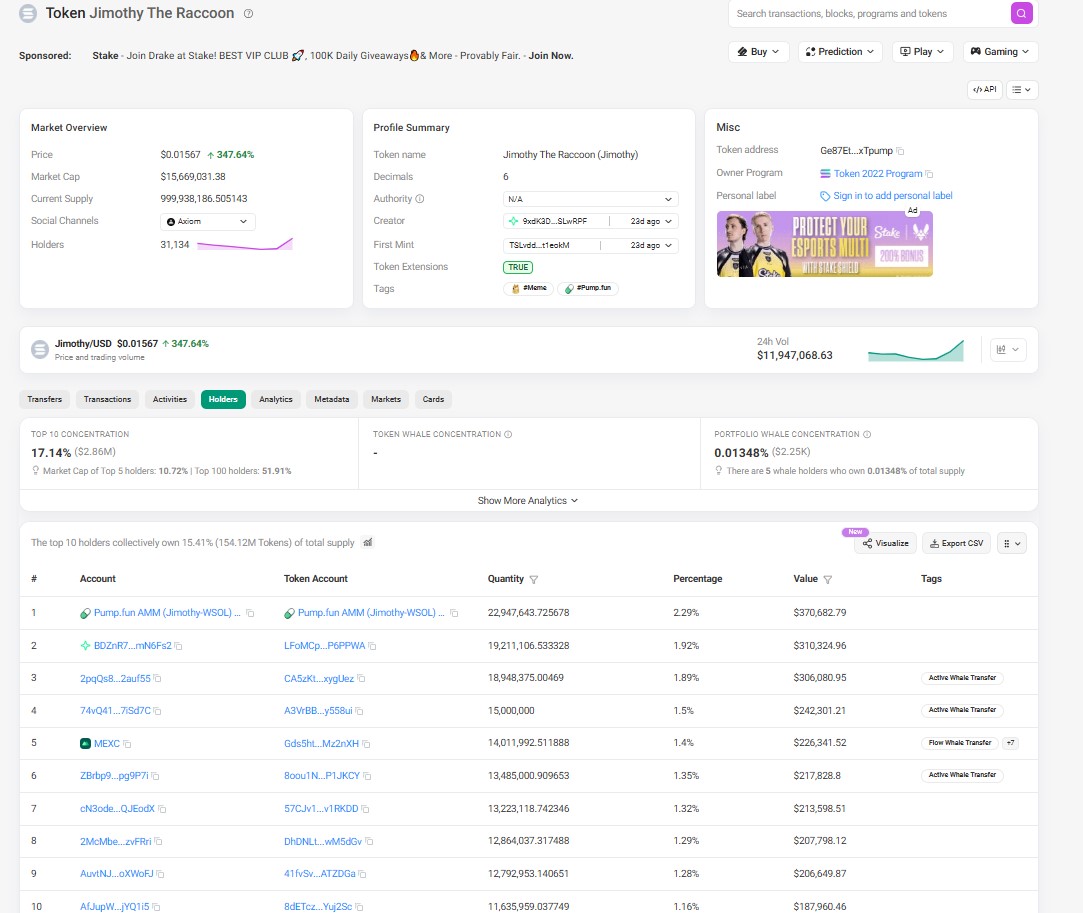1083x913 pixels.
Task: Copy the Pump.fun AMM account address
Action: click(x=250, y=613)
